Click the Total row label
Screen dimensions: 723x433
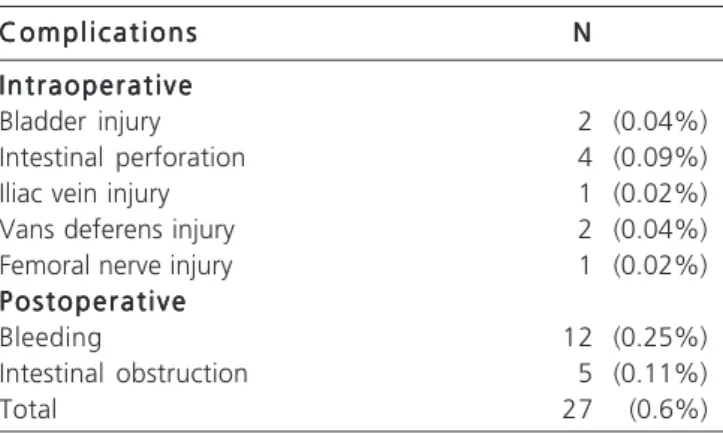tap(28, 409)
